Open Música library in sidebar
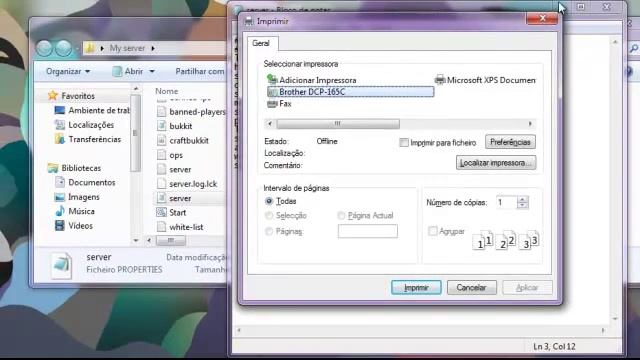 point(81,211)
